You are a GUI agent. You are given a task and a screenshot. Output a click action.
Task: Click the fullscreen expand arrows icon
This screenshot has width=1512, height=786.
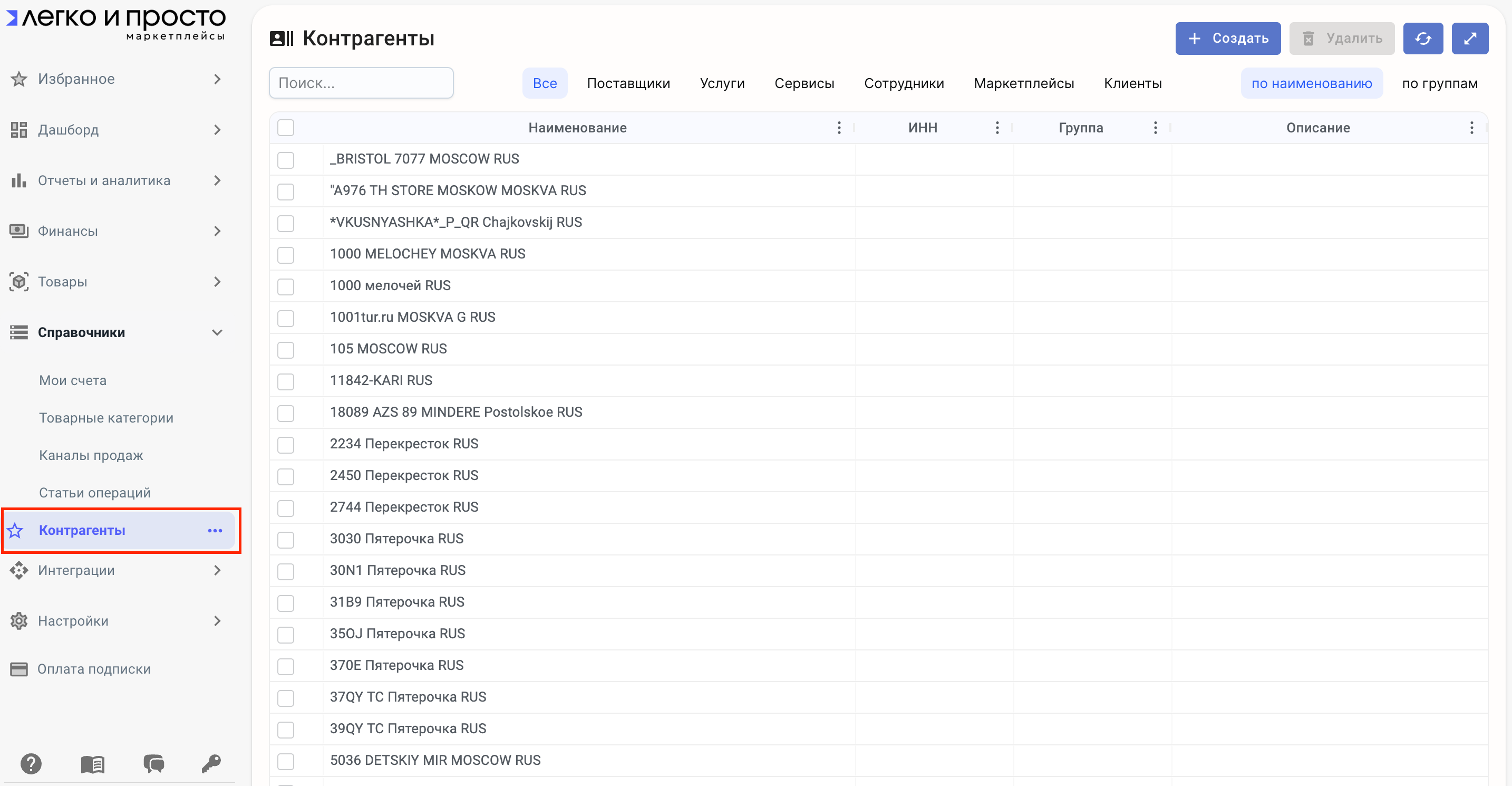(1469, 39)
